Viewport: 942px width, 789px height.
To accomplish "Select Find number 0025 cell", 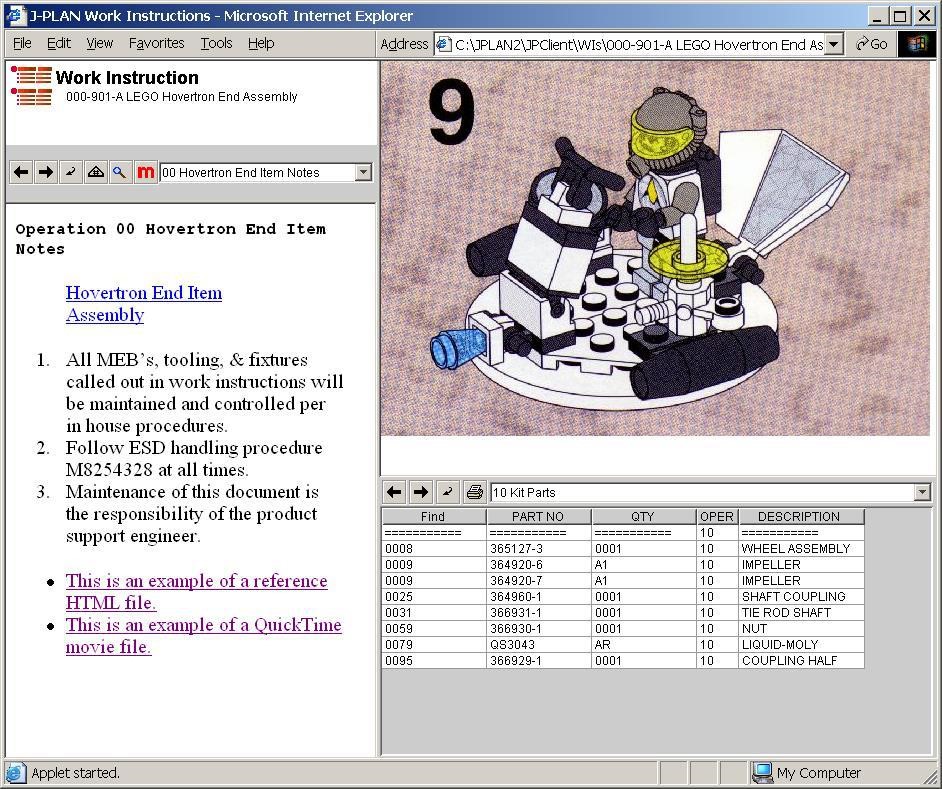I will click(x=434, y=597).
